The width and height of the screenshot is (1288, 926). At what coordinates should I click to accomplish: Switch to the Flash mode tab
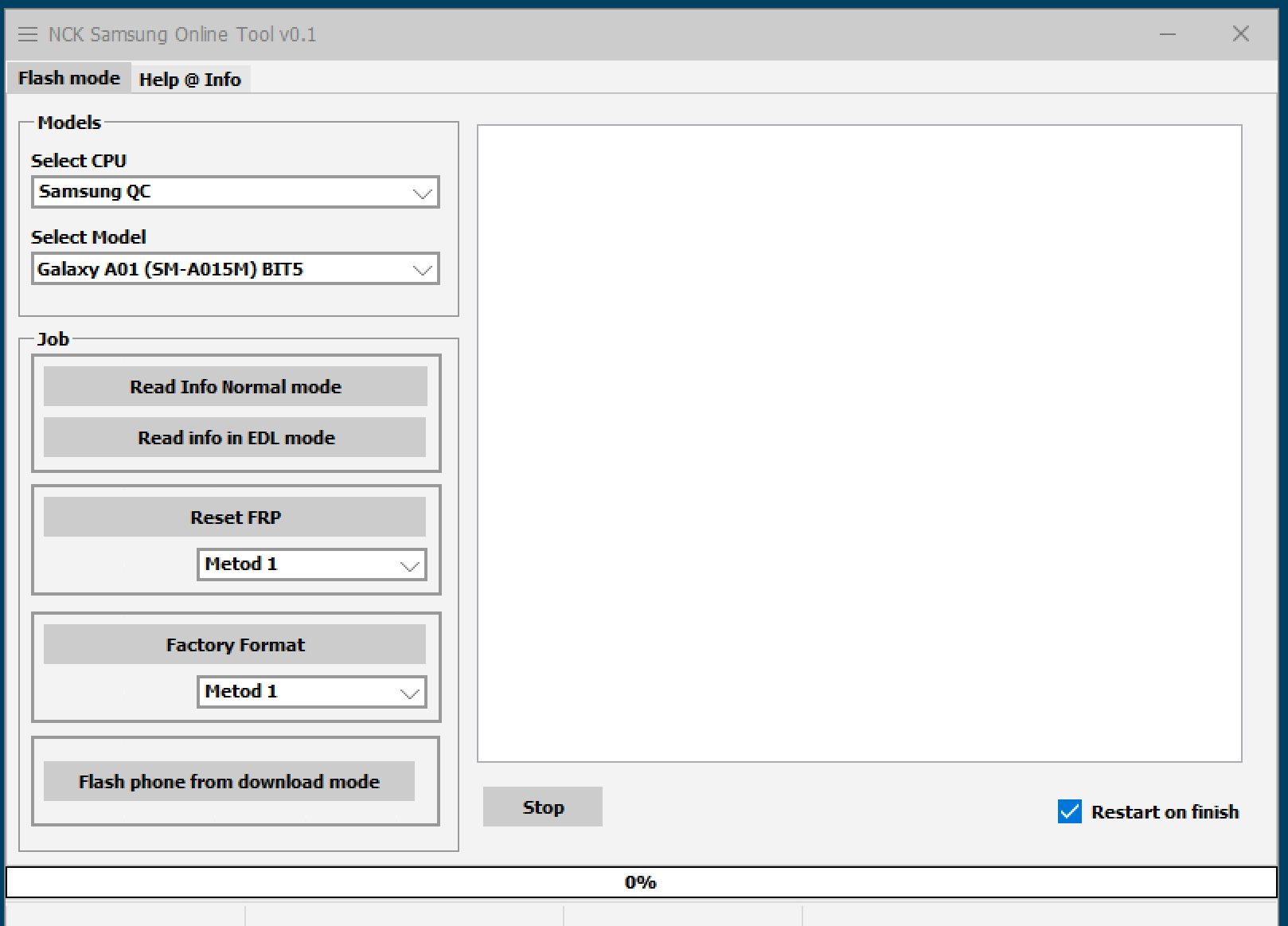click(69, 78)
